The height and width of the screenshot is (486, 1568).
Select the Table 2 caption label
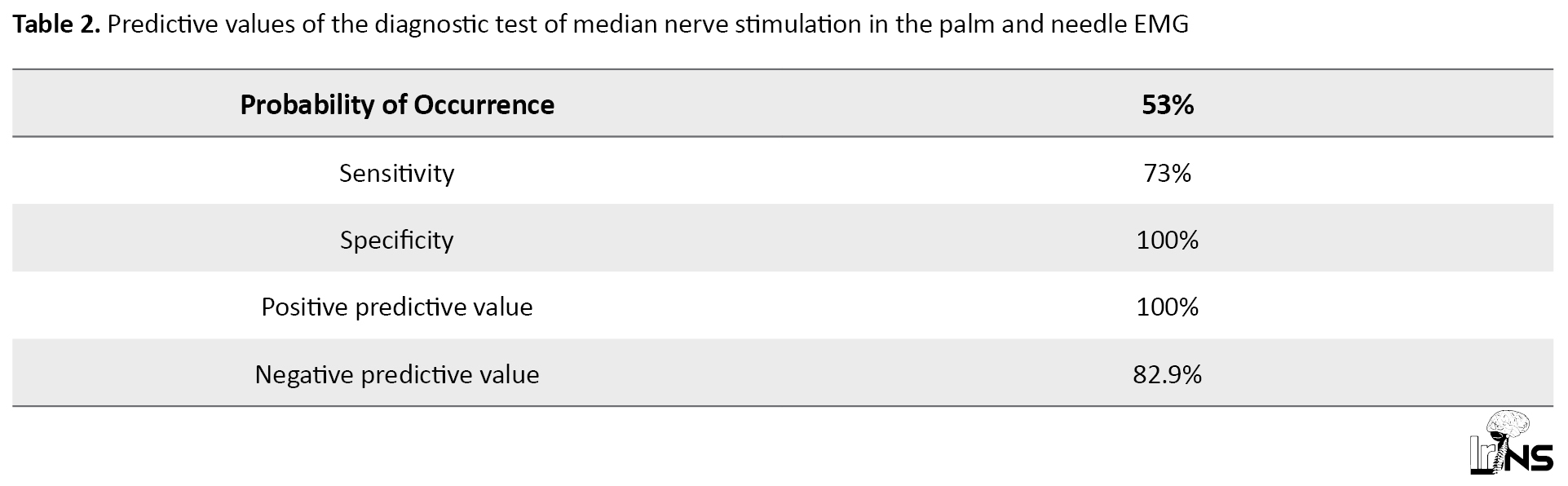[x=57, y=24]
